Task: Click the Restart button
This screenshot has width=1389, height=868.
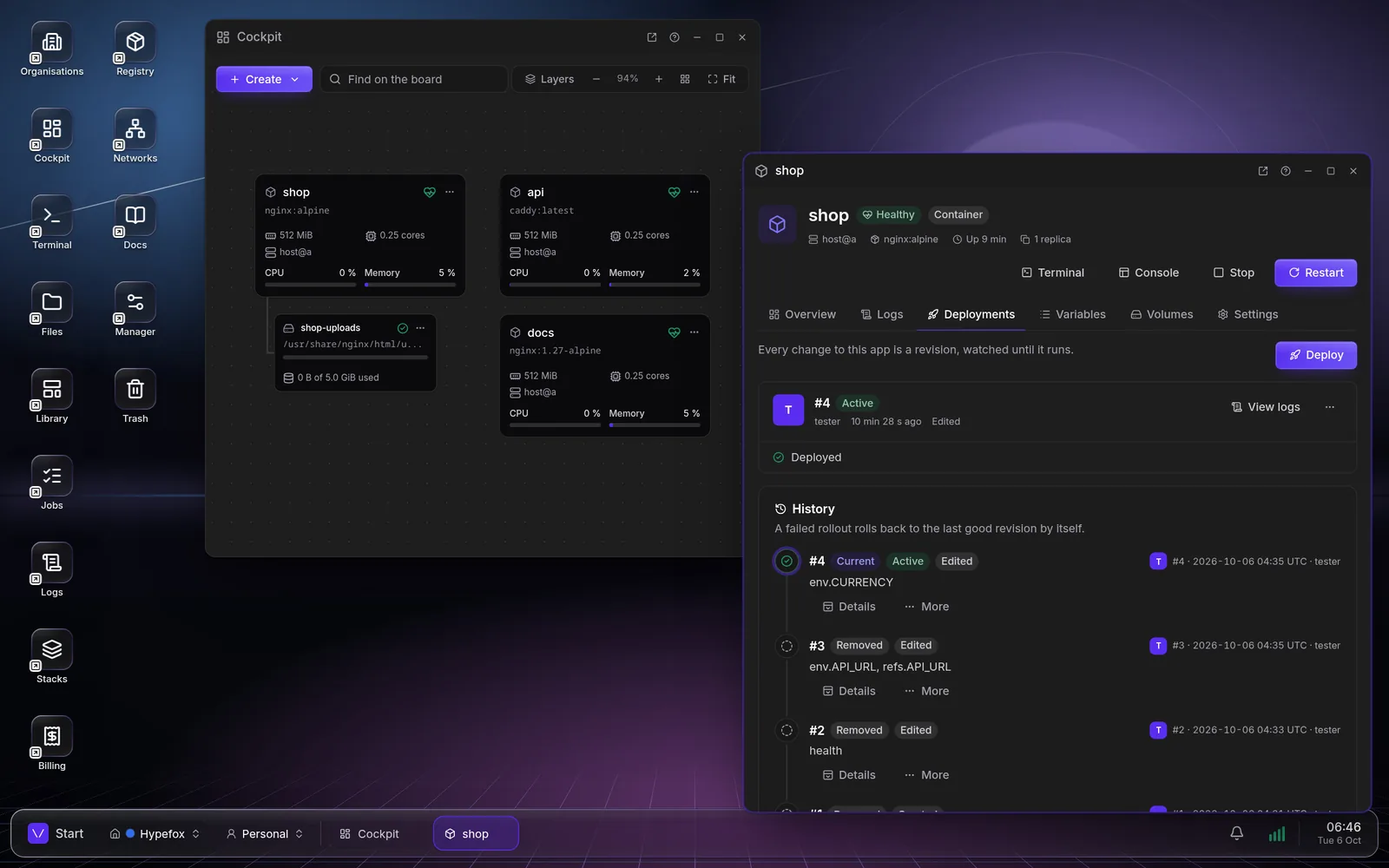Action: (1315, 273)
